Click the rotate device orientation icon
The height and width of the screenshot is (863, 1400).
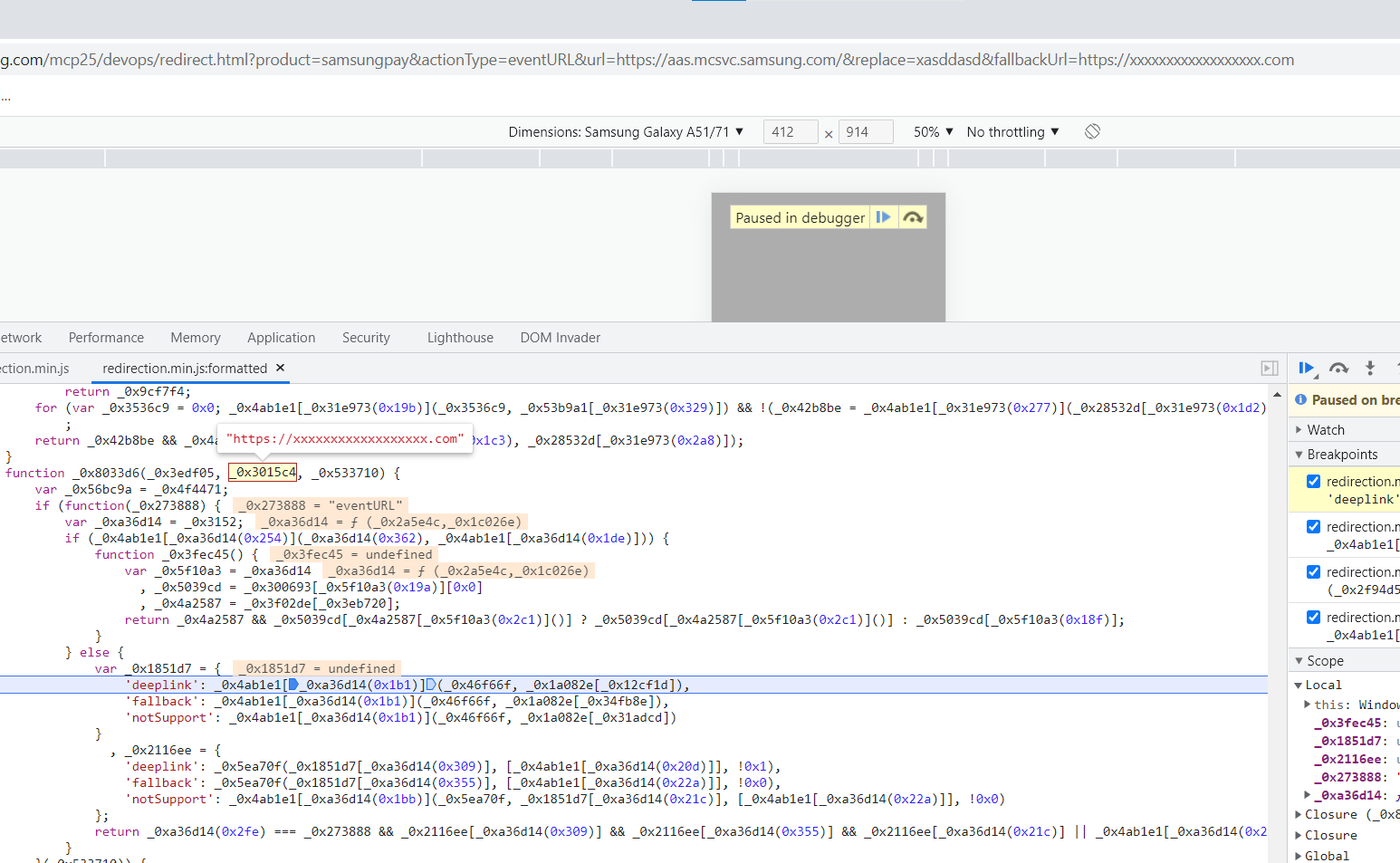coord(1092,131)
